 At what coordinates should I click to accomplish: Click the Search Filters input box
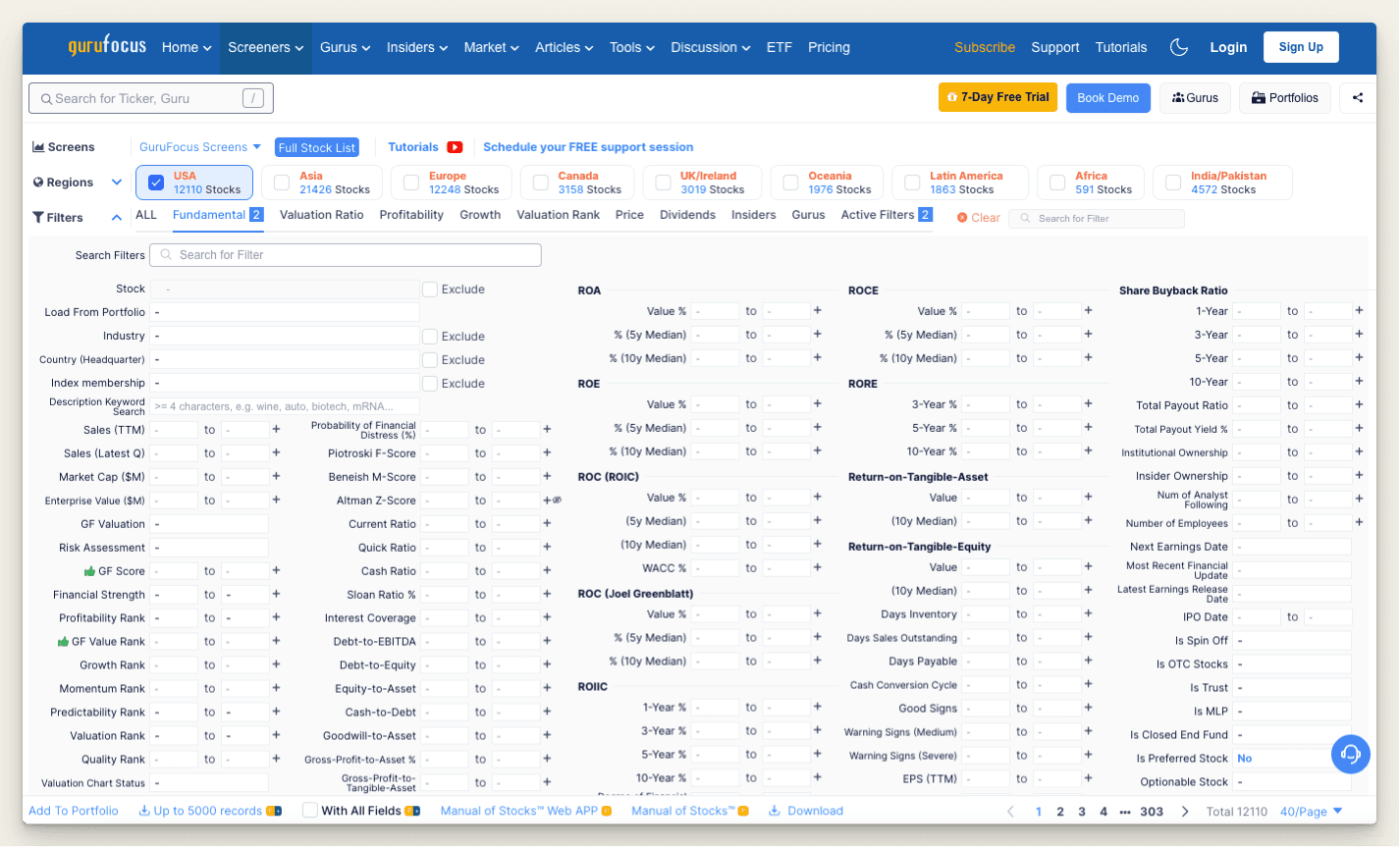point(346,255)
